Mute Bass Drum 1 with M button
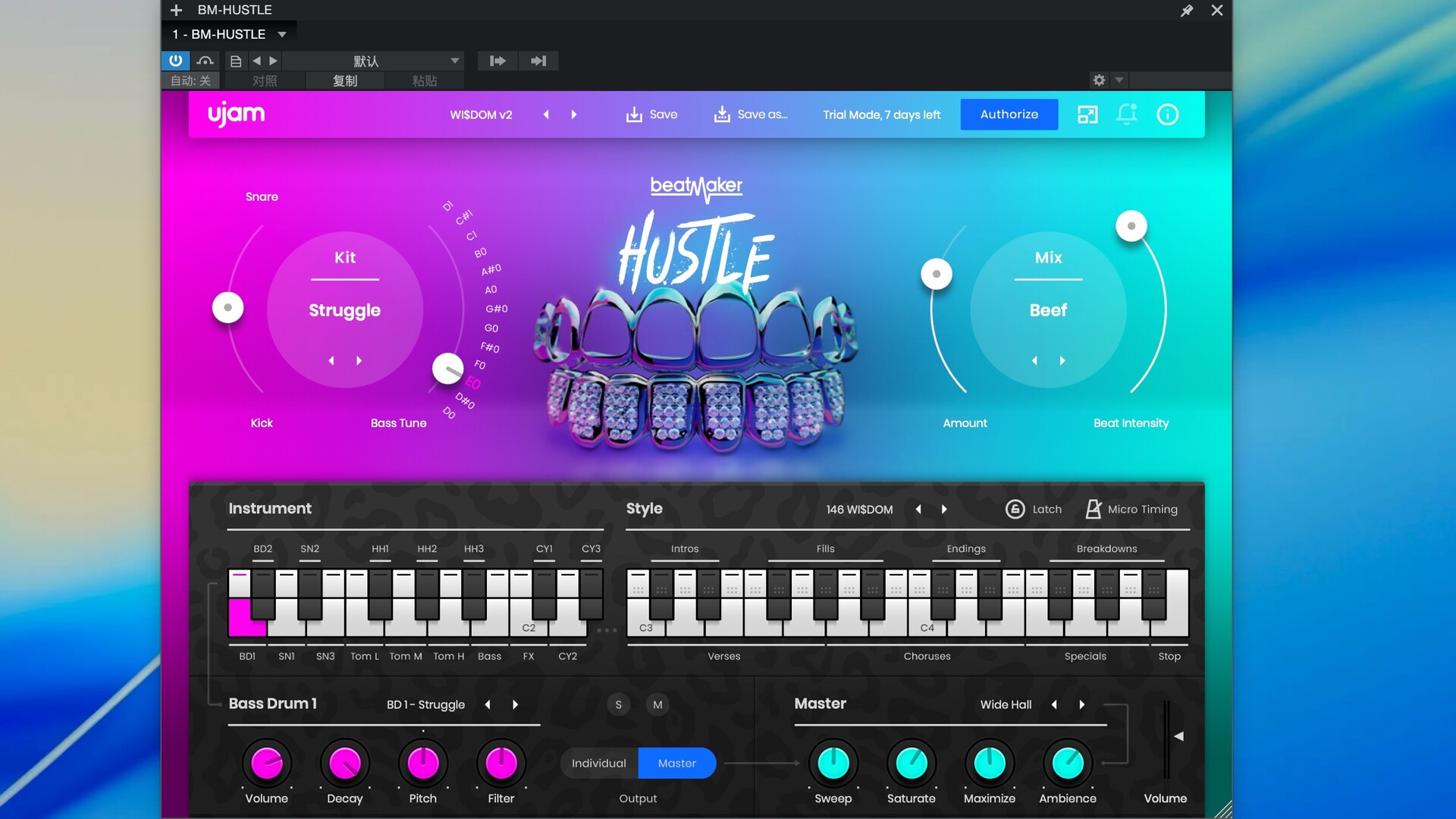 pos(657,704)
